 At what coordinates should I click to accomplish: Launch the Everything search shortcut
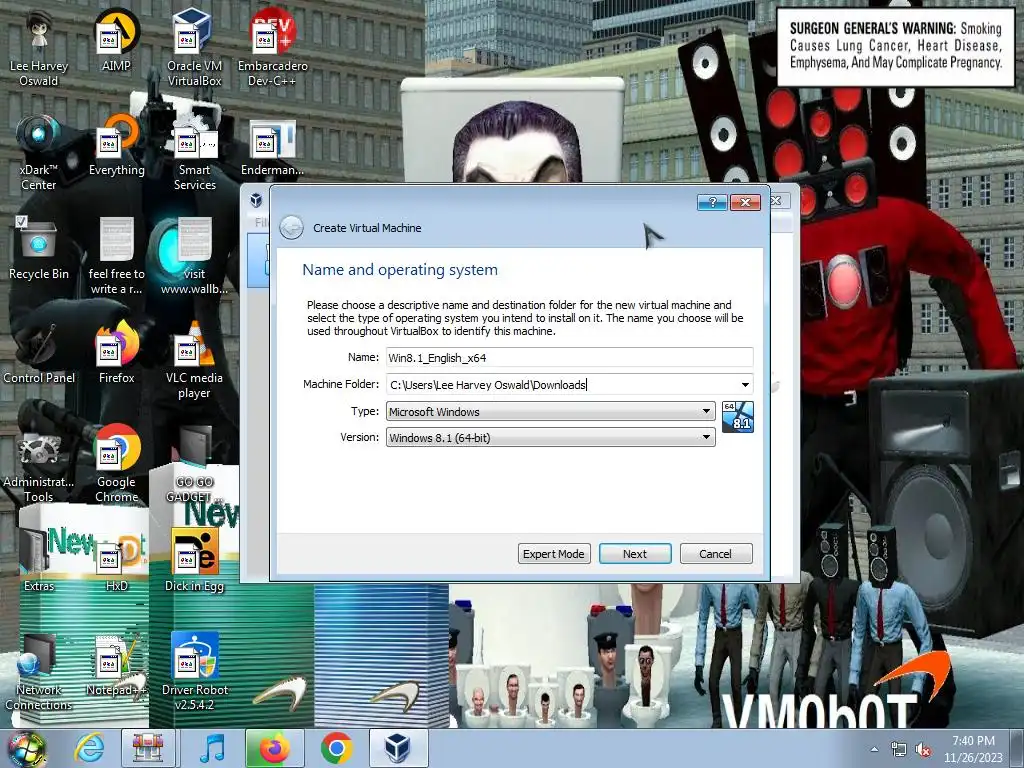[116, 145]
